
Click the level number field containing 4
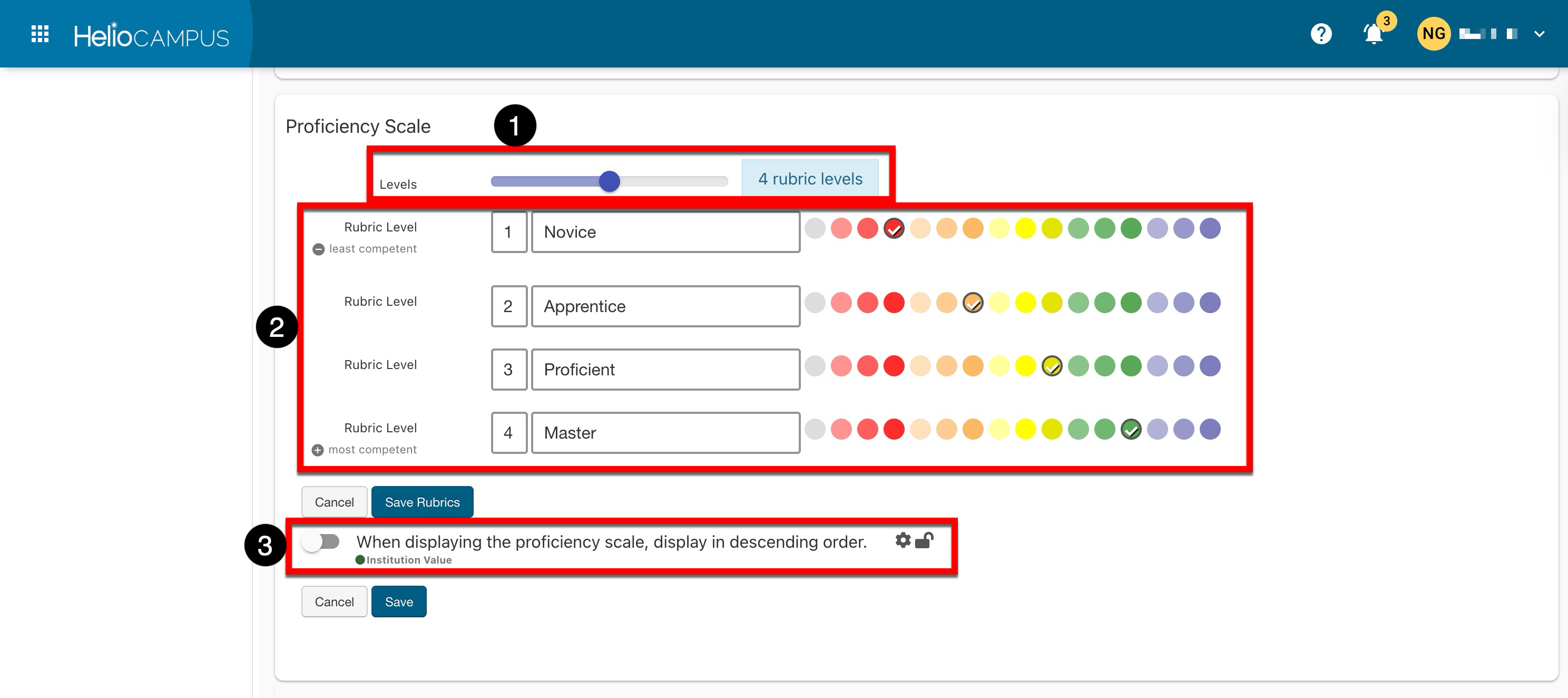click(x=508, y=433)
